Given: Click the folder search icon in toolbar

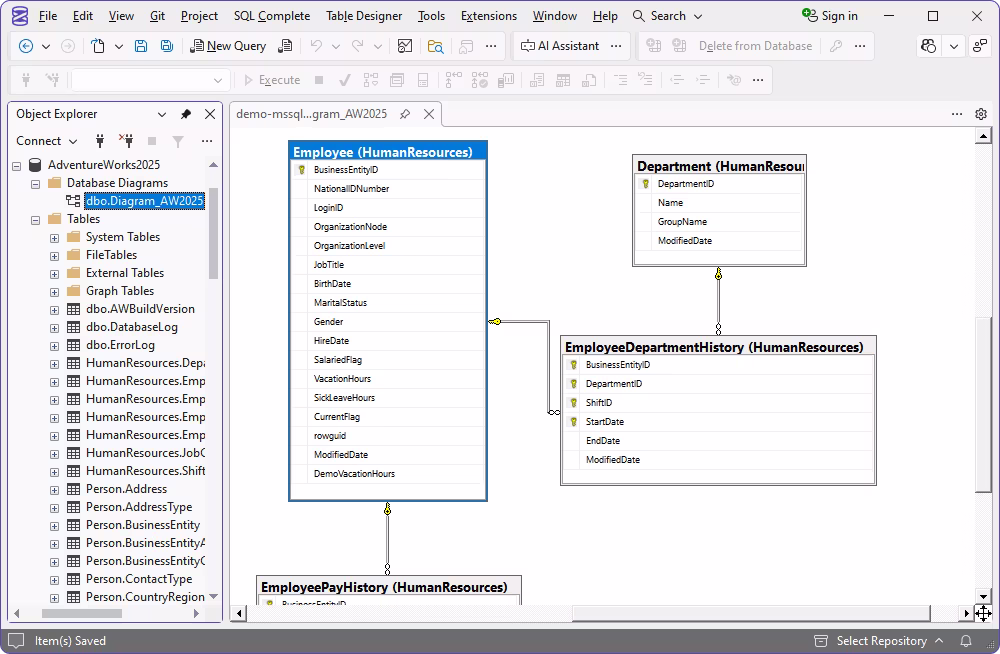Looking at the screenshot, I should point(436,46).
